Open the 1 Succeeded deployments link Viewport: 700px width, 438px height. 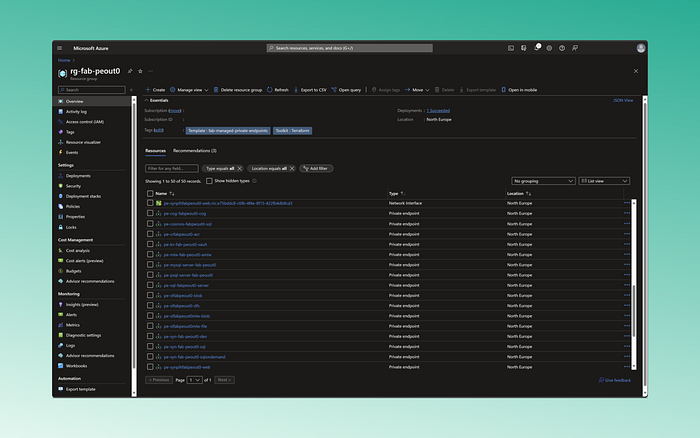[438, 111]
